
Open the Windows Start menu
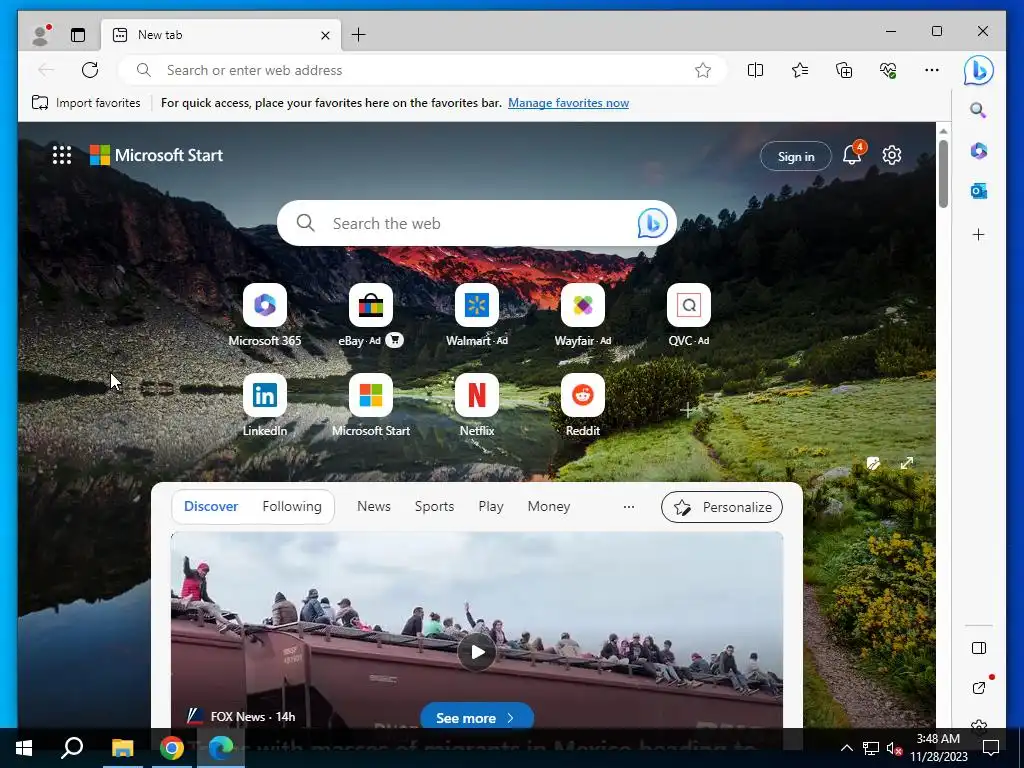(x=24, y=748)
